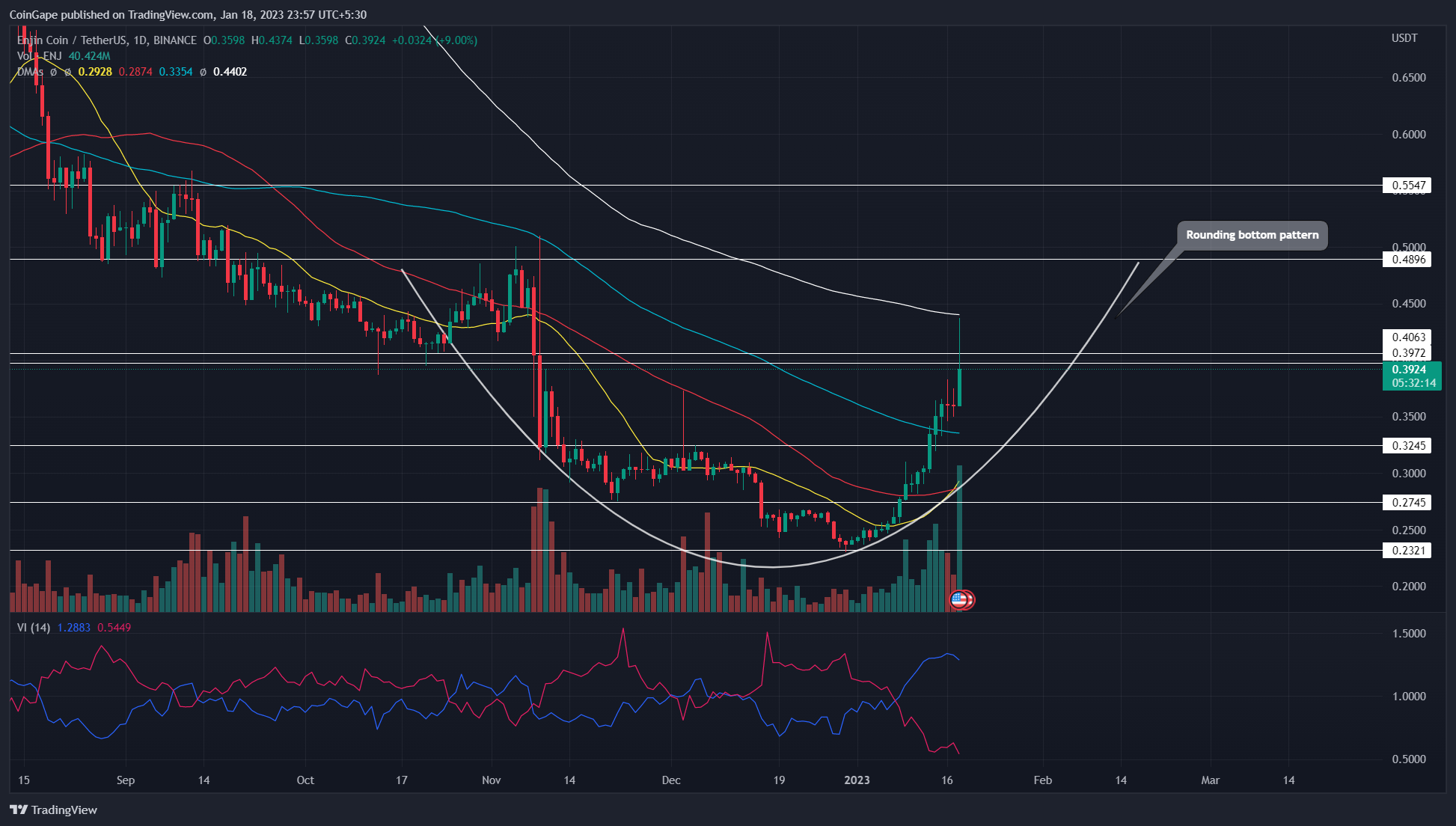Click the 0.3500 price axis tick

click(x=1409, y=417)
